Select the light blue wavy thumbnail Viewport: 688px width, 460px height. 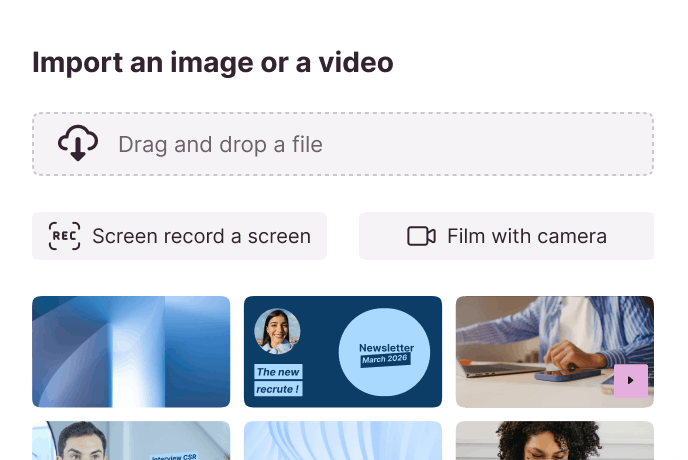[x=343, y=441]
